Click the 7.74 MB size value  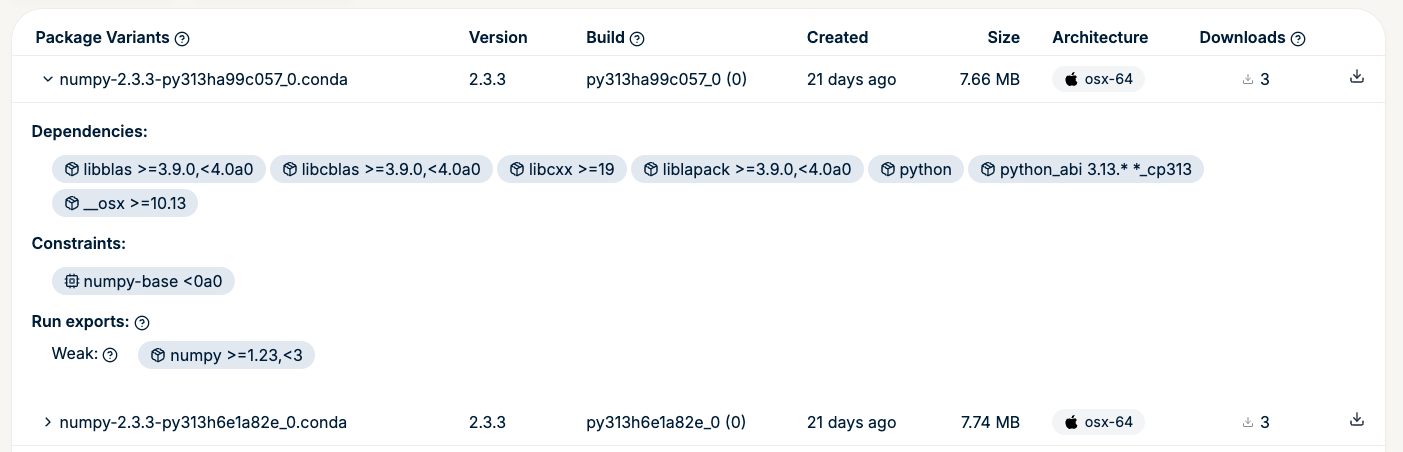coord(990,422)
